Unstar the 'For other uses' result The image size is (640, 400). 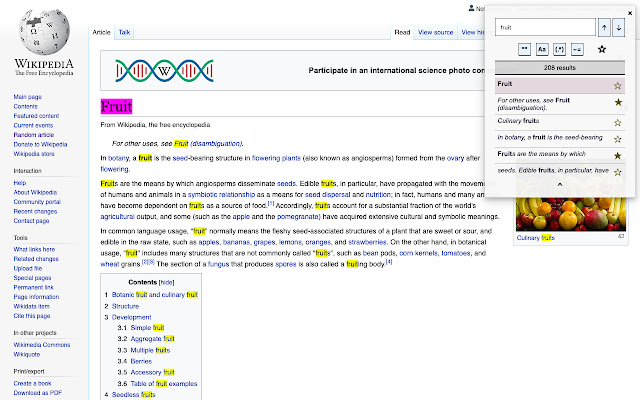tap(617, 102)
